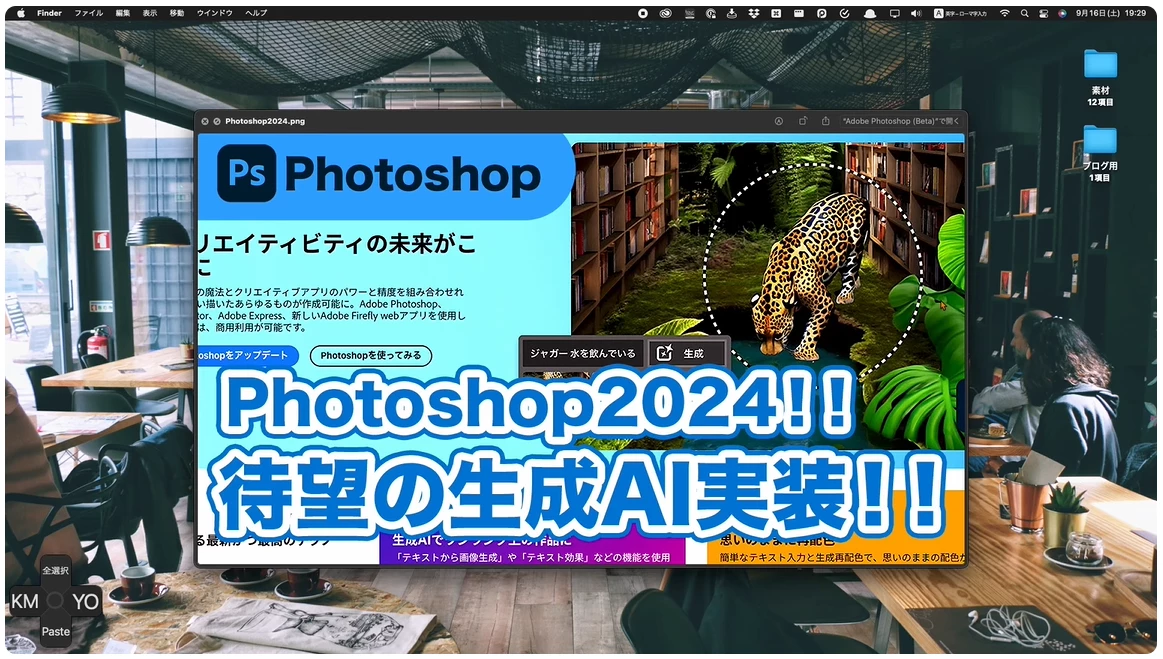
Task: Click the Markup icon in Quick Look title bar
Action: point(779,121)
